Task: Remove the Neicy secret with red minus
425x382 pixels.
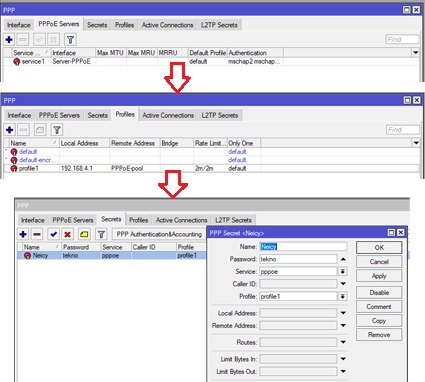Action: coord(37,234)
